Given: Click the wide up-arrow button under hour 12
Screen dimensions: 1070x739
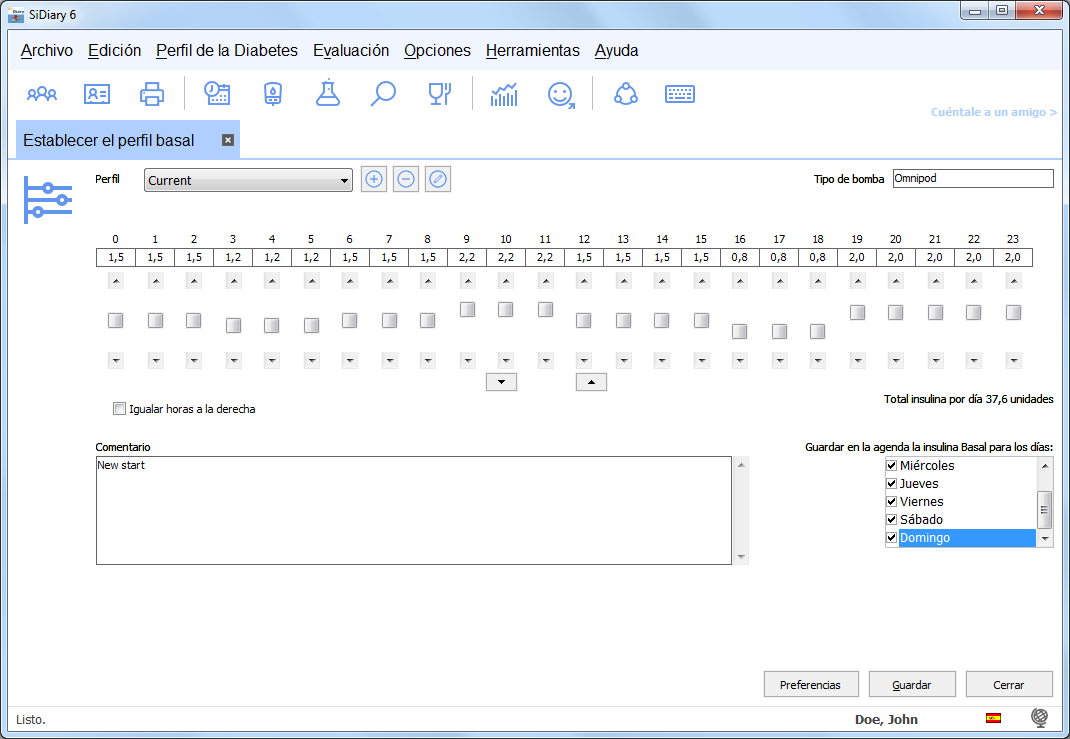Looking at the screenshot, I should click(x=591, y=381).
